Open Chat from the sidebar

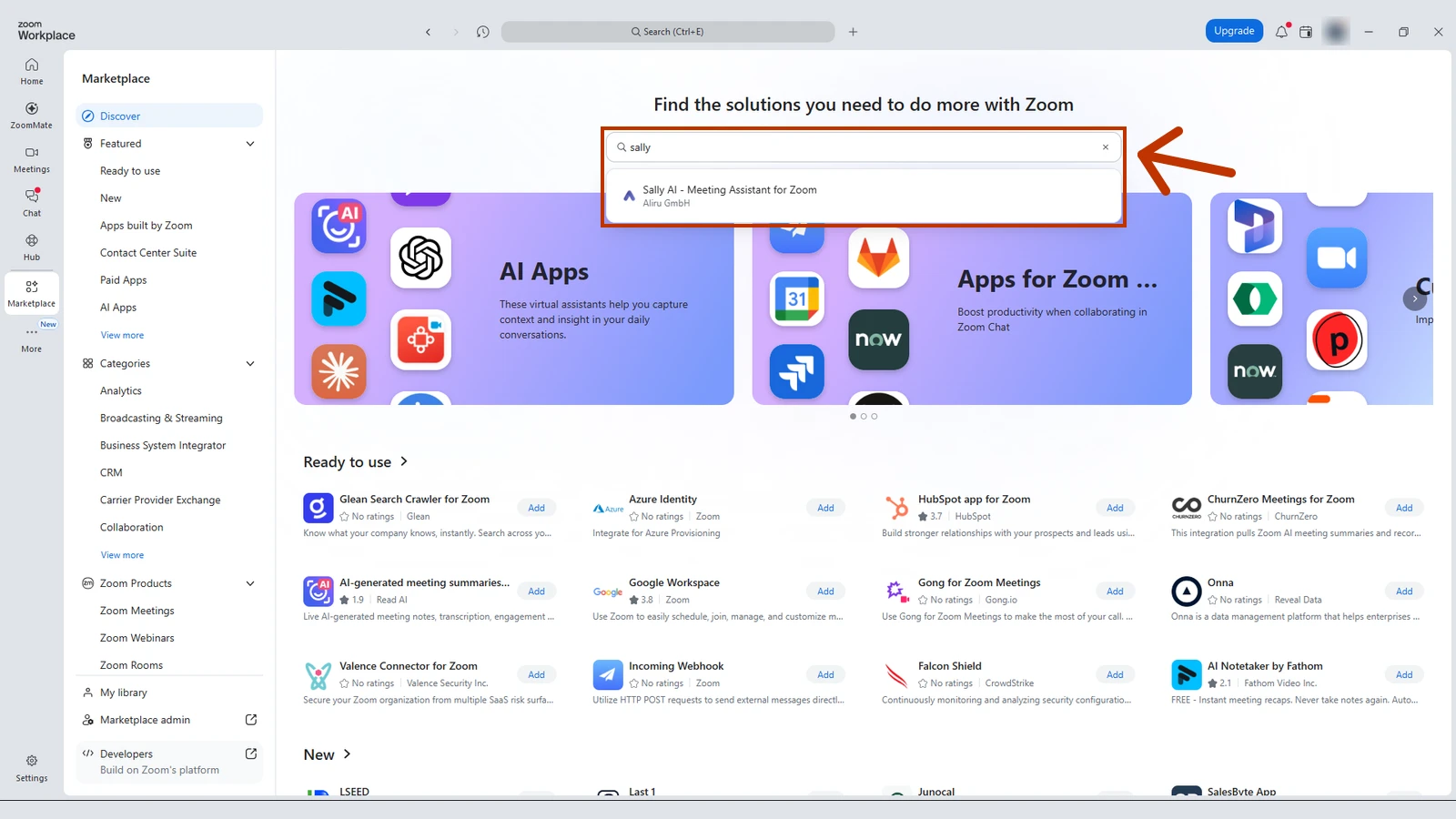click(x=32, y=203)
